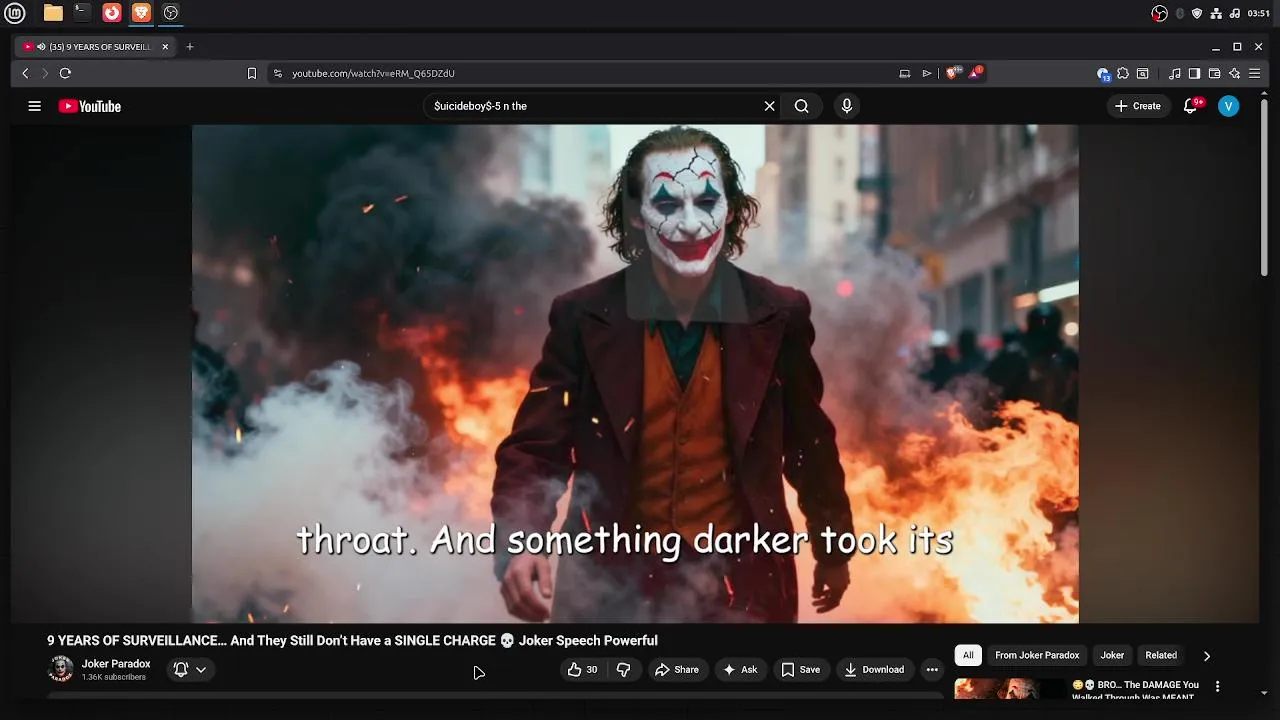Select the All filter chip
The height and width of the screenshot is (720, 1280).
coord(968,655)
